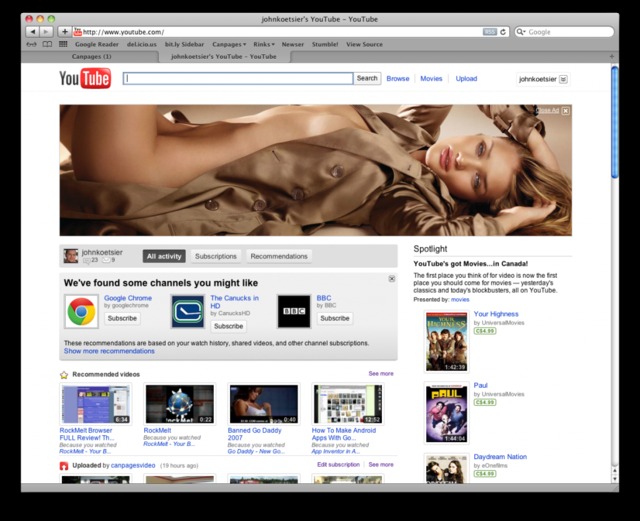Open Newser bookmark
This screenshot has height=521, width=640.
293,44
